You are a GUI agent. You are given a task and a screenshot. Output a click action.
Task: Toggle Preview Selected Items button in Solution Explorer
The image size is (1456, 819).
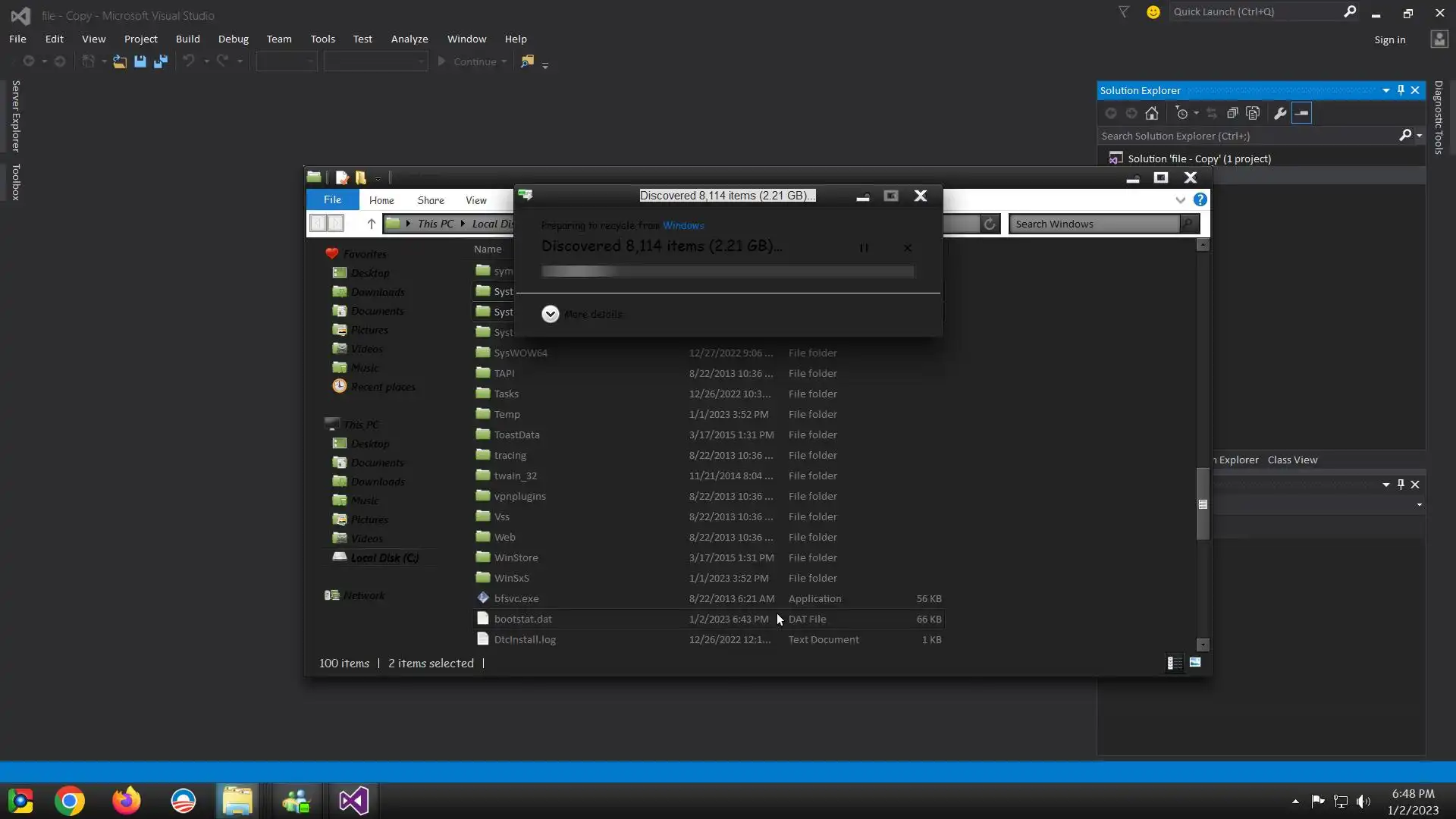click(1301, 114)
